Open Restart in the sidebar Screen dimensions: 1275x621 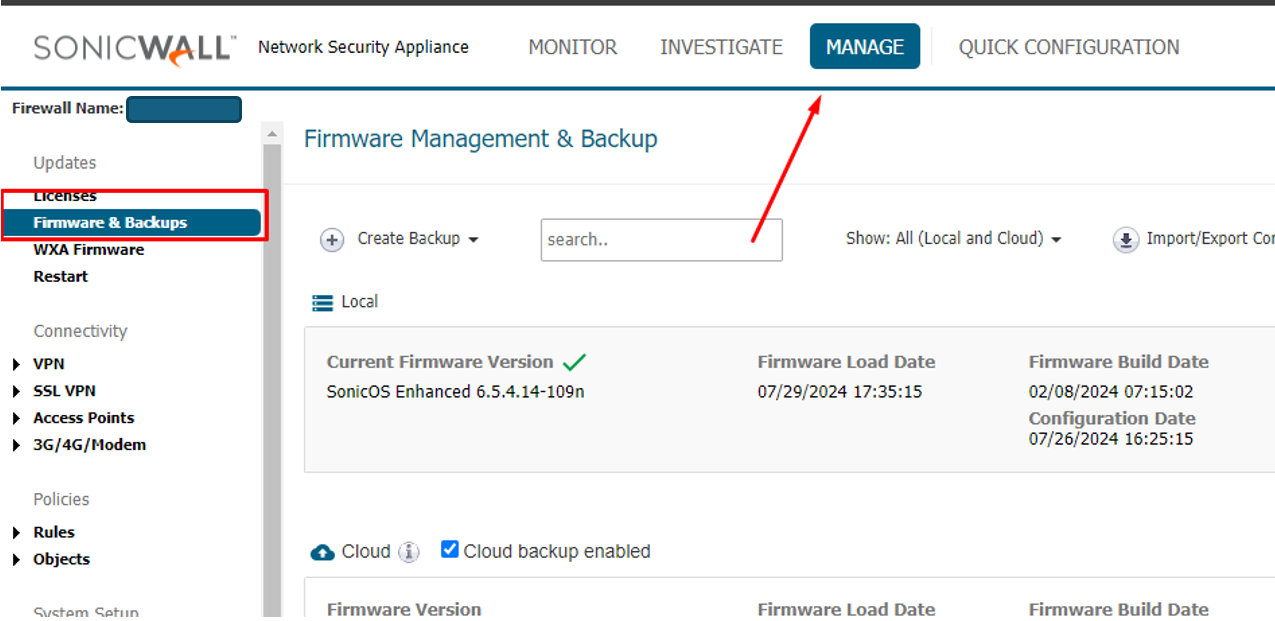61,277
